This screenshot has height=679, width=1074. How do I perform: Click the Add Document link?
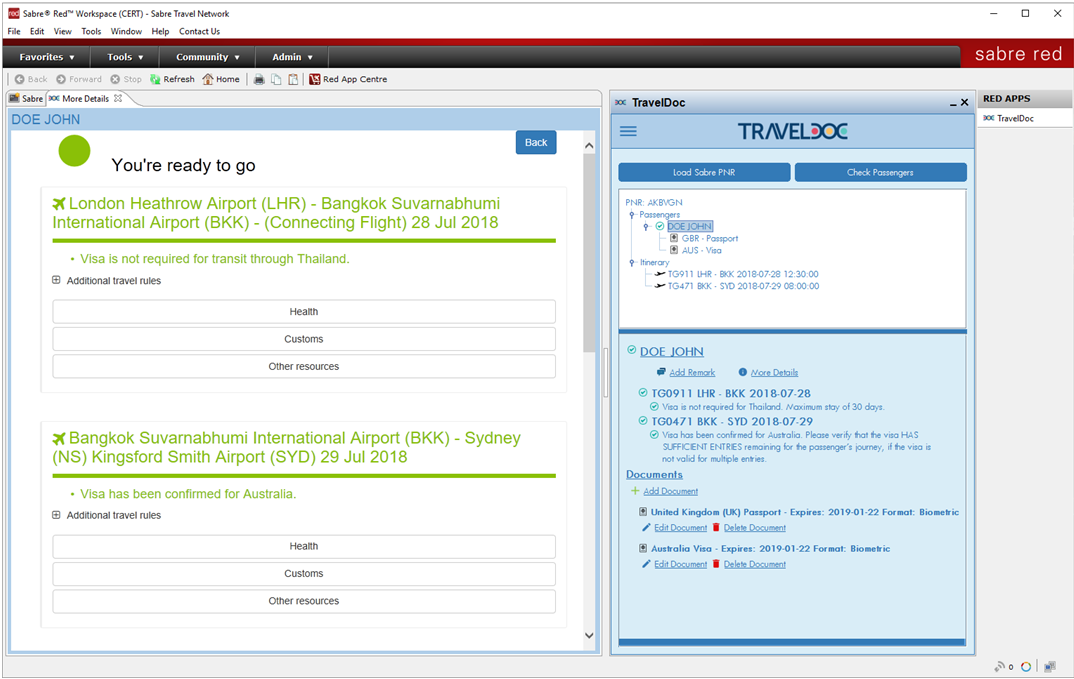click(x=671, y=491)
